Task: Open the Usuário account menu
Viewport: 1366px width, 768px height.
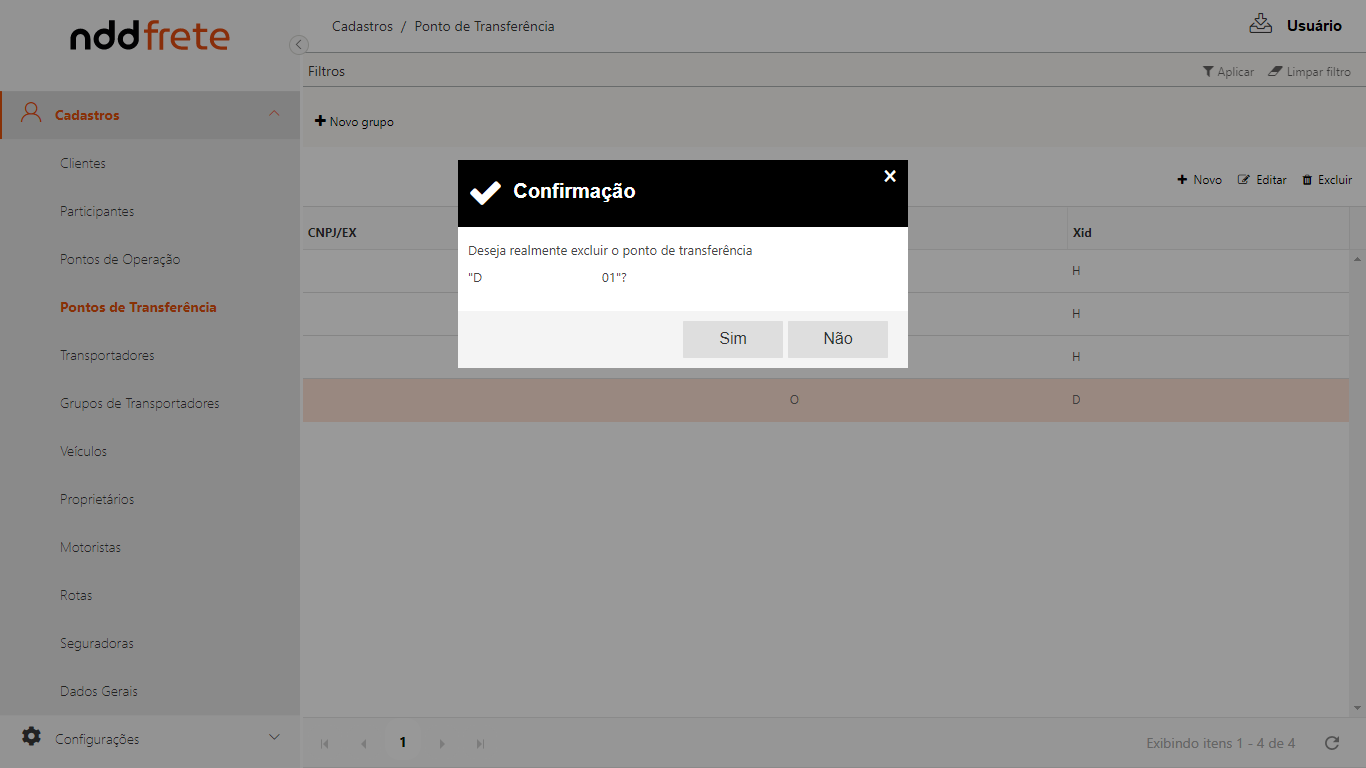Action: (1314, 26)
